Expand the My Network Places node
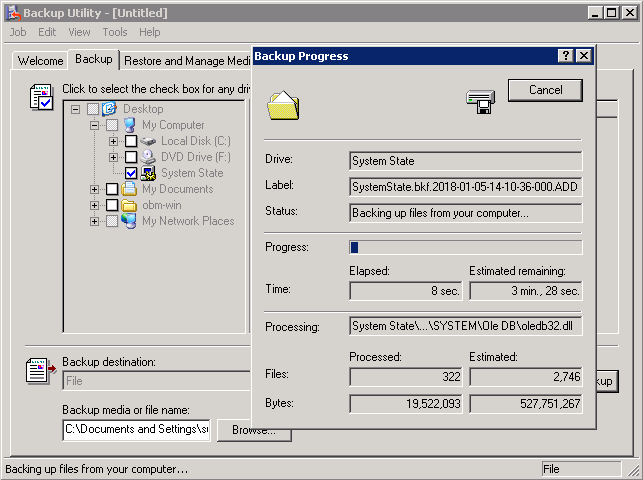The height and width of the screenshot is (480, 643). point(95,221)
